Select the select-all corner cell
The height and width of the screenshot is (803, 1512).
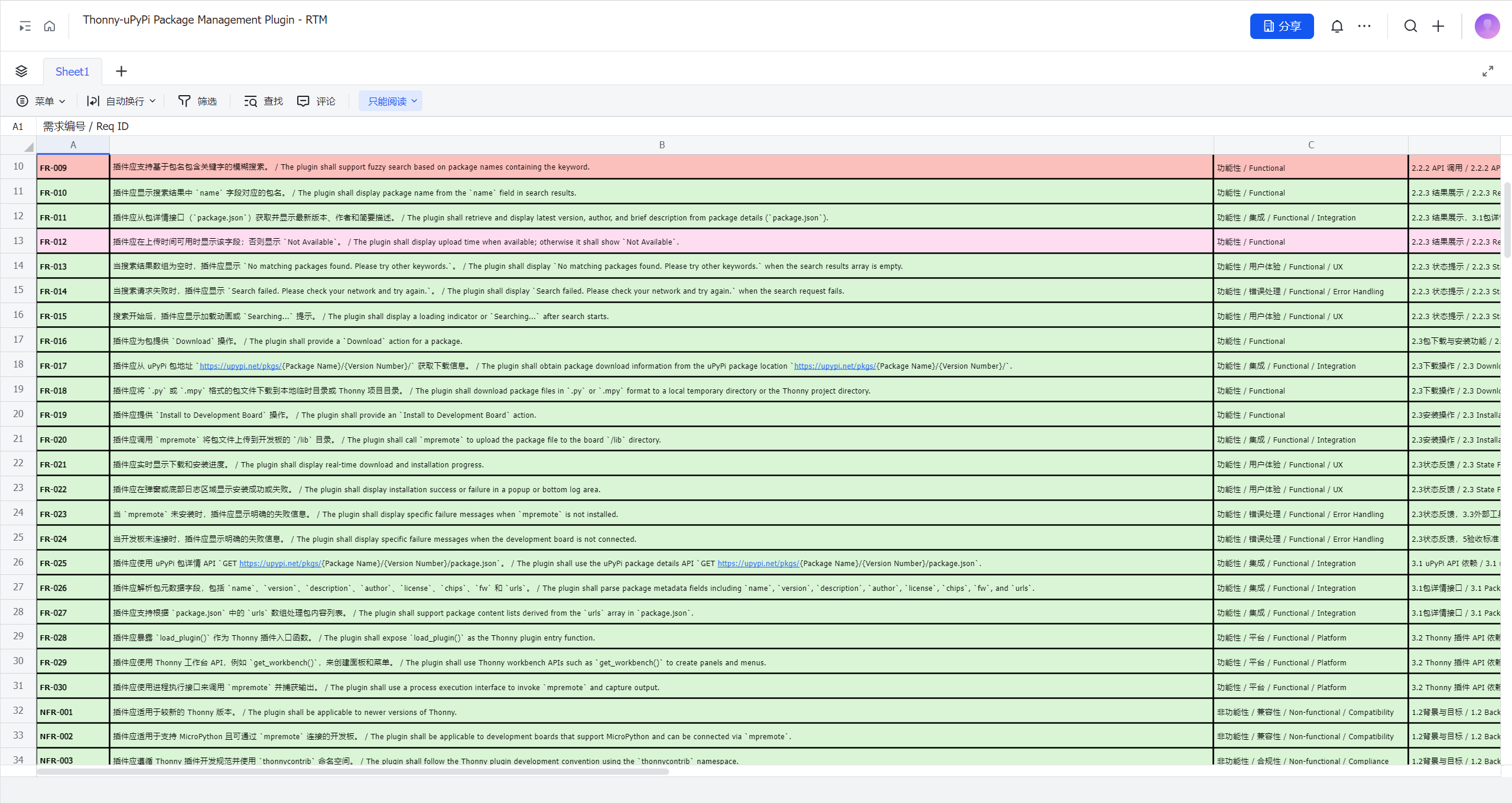18,145
